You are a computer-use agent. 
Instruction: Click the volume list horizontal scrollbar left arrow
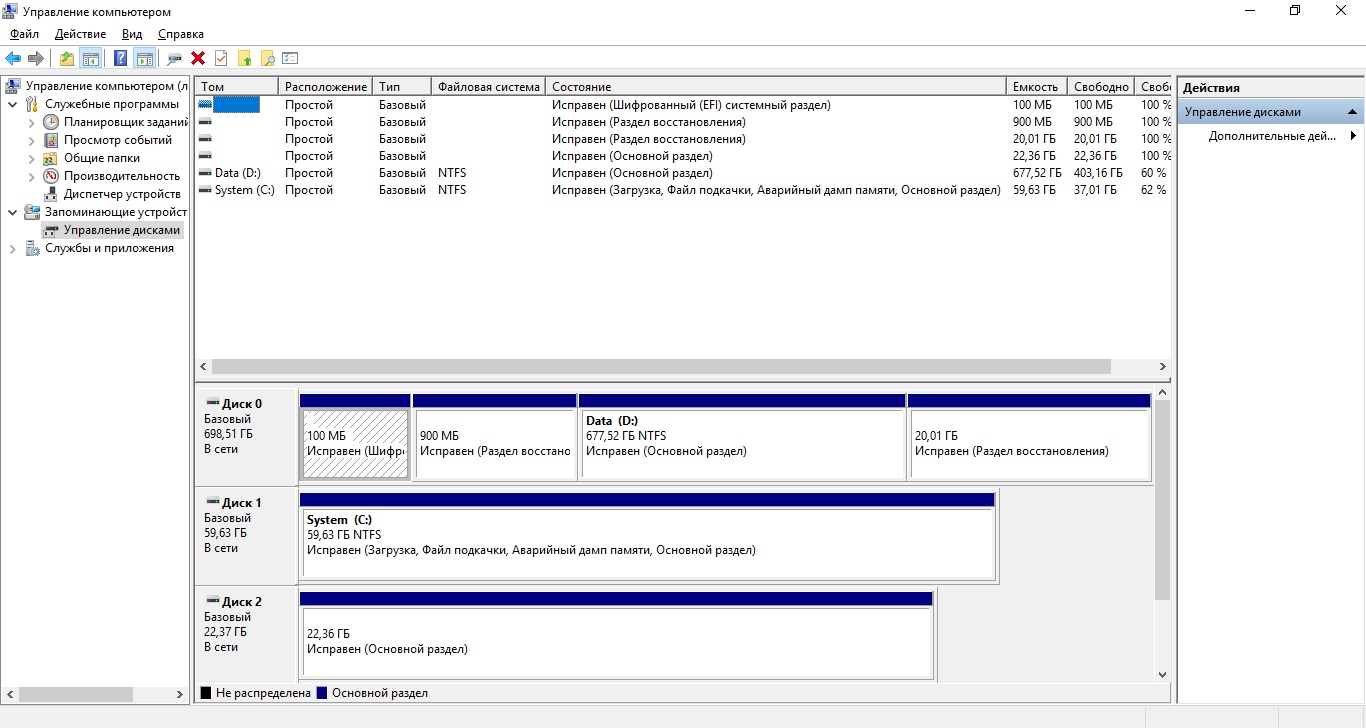point(203,367)
